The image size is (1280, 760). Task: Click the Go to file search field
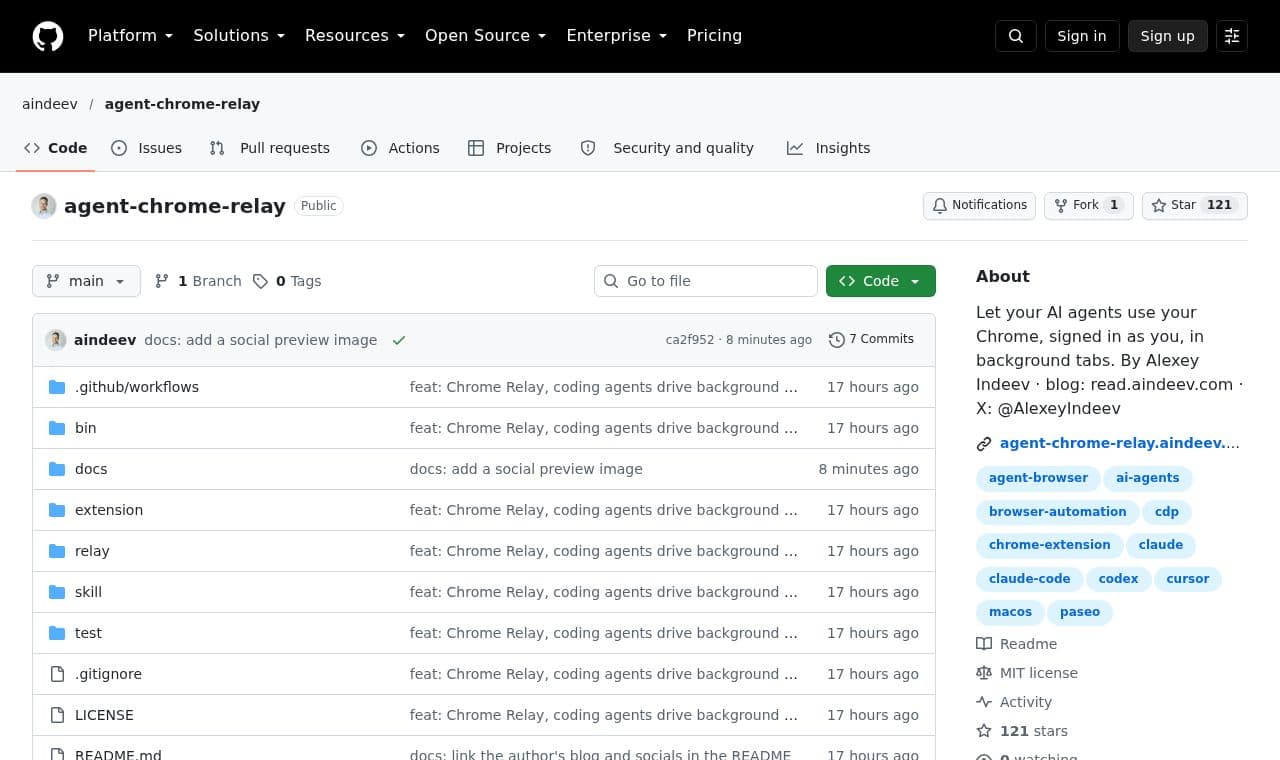[x=706, y=281]
